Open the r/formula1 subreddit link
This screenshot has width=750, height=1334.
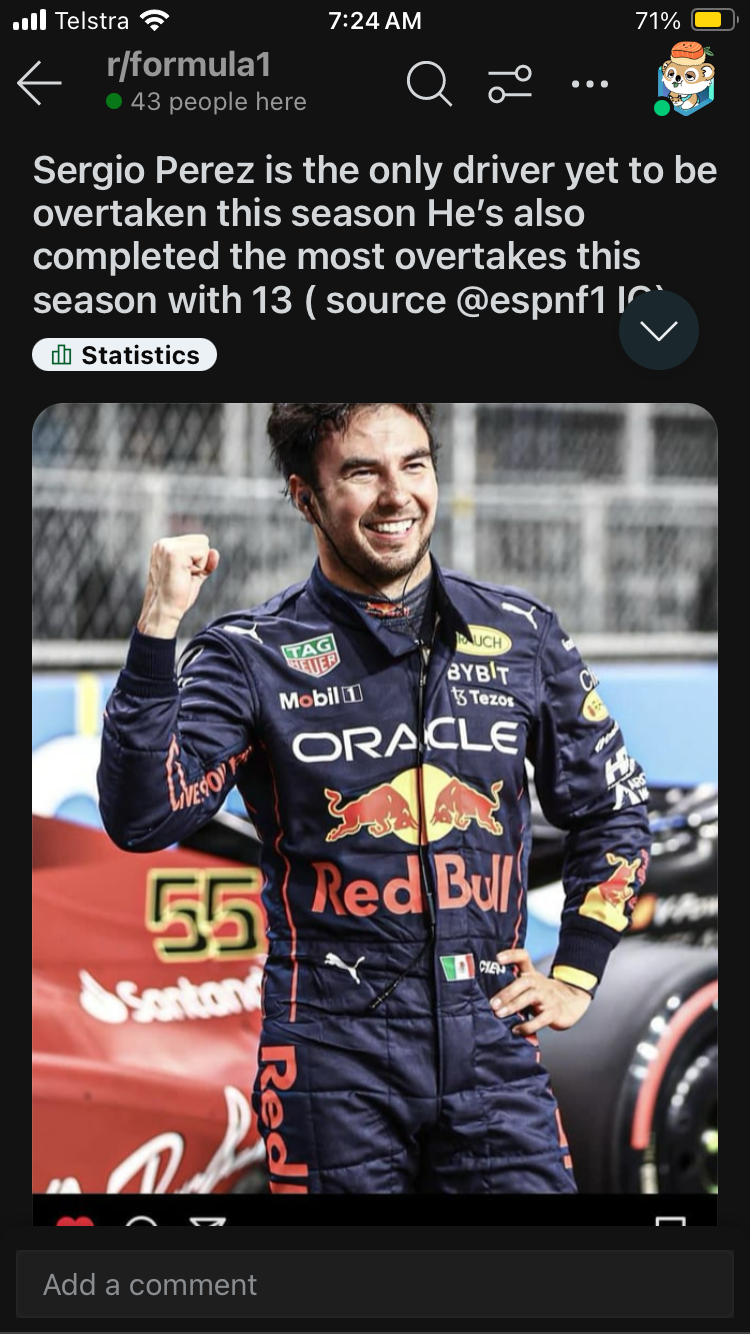189,65
